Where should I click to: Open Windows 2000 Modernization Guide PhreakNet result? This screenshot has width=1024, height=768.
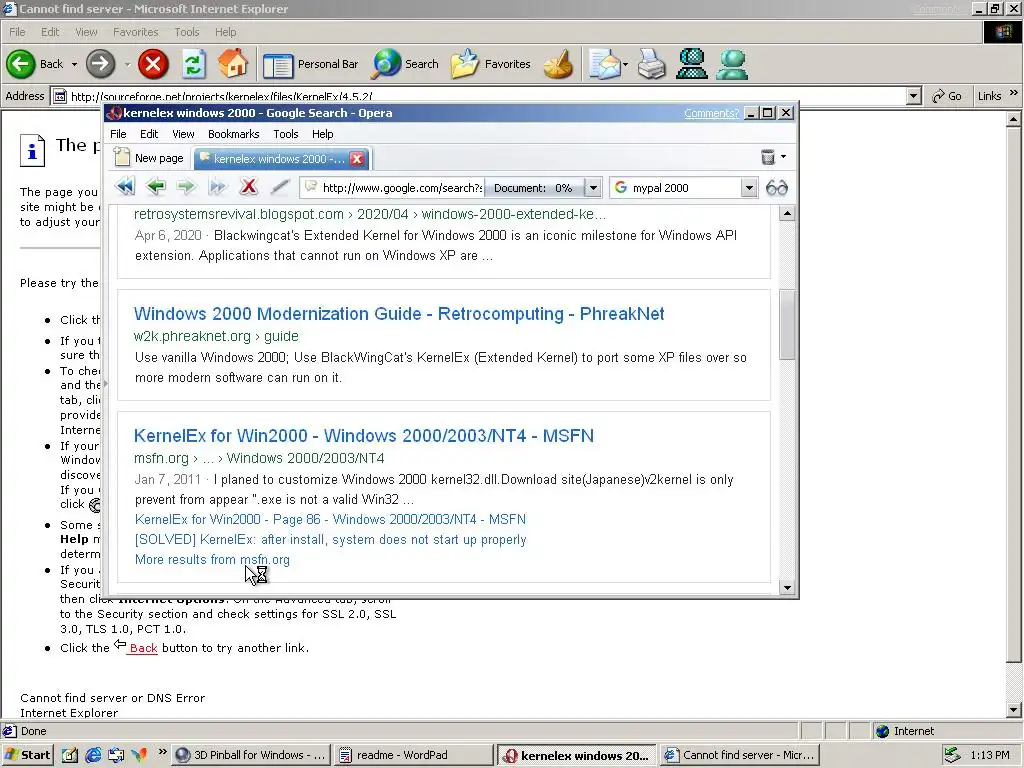click(x=398, y=313)
